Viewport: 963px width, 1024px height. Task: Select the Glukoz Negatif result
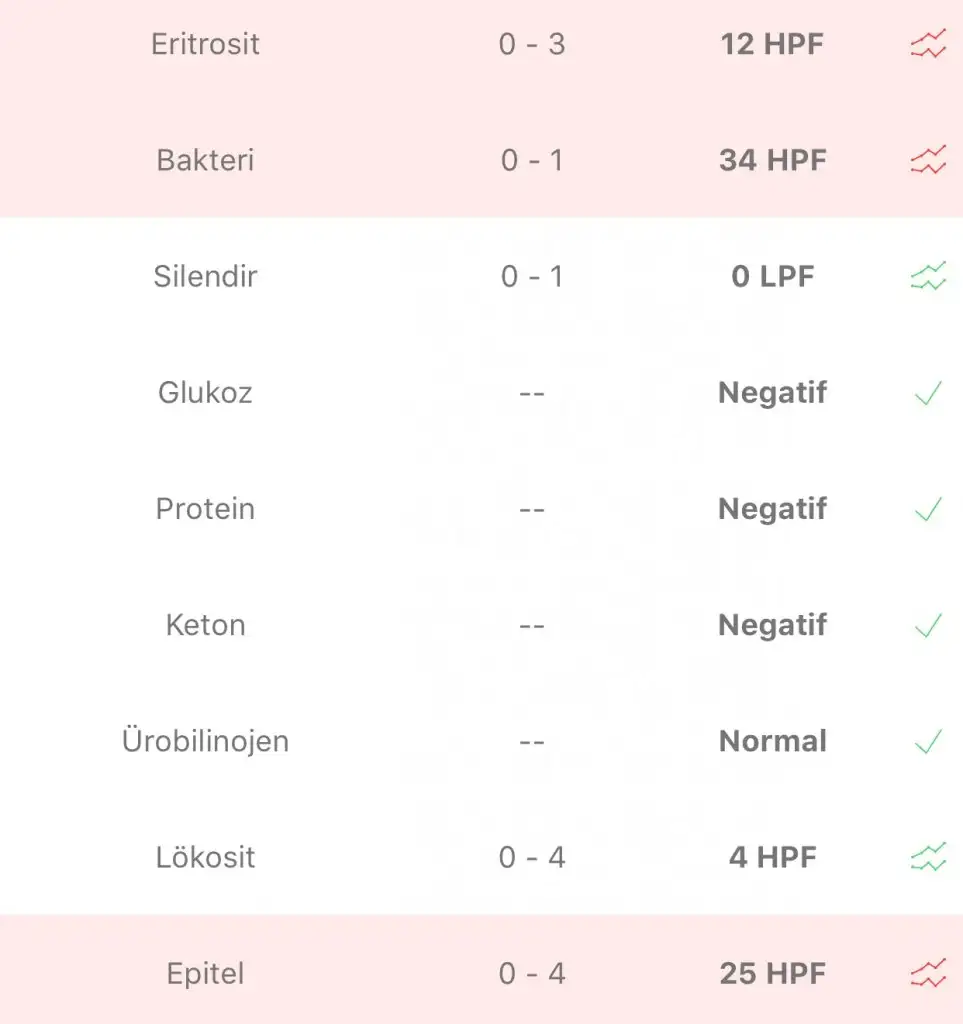coord(773,393)
